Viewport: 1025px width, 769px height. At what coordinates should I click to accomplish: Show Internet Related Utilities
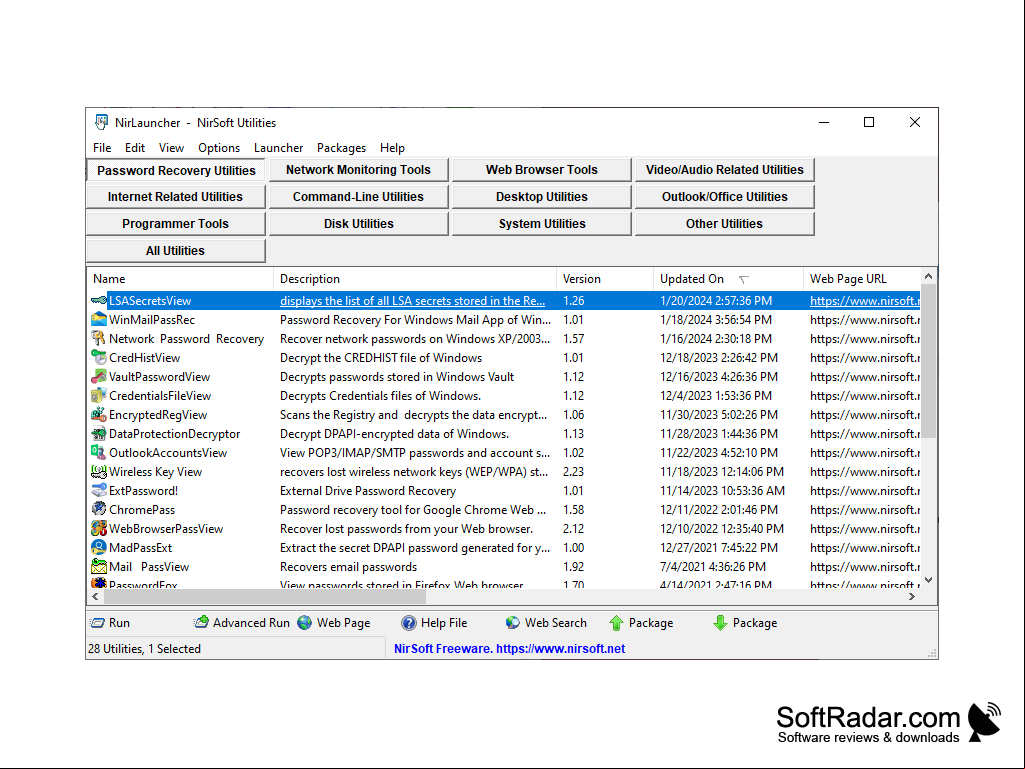[x=175, y=197]
